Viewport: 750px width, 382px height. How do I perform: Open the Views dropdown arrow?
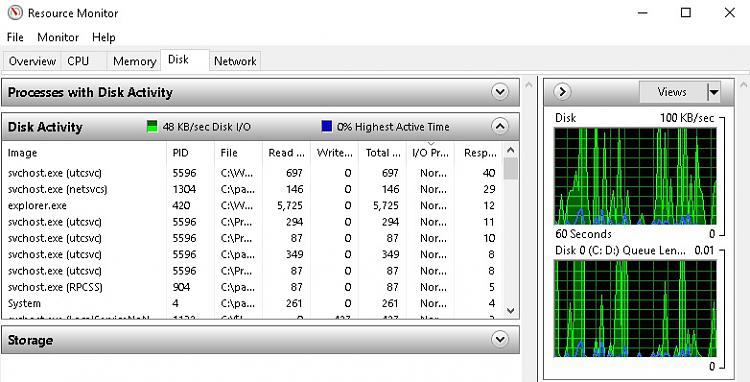(714, 92)
